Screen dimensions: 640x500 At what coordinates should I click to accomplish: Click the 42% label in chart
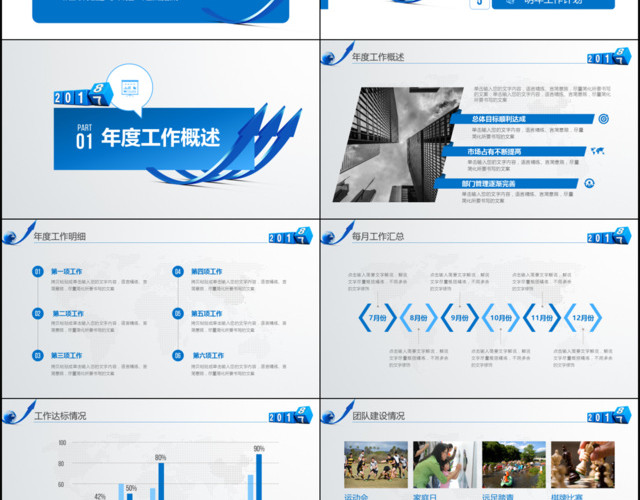click(100, 496)
